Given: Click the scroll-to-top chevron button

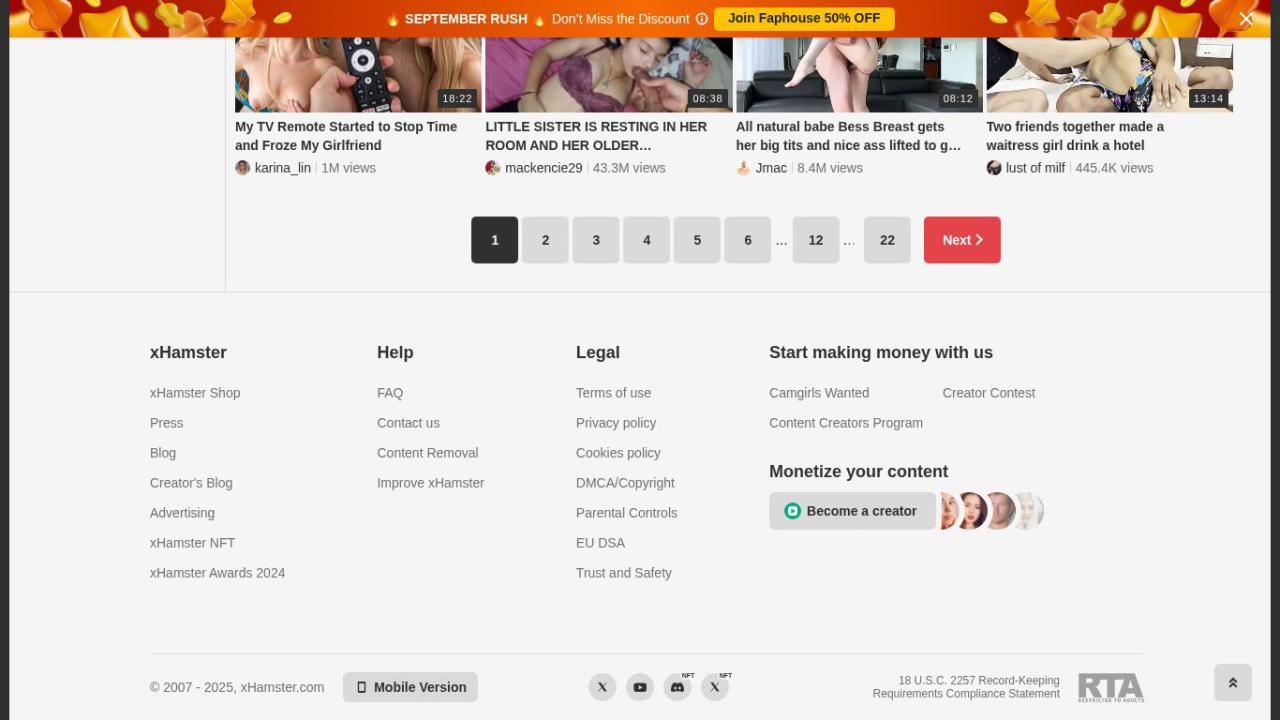Looking at the screenshot, I should tap(1232, 681).
